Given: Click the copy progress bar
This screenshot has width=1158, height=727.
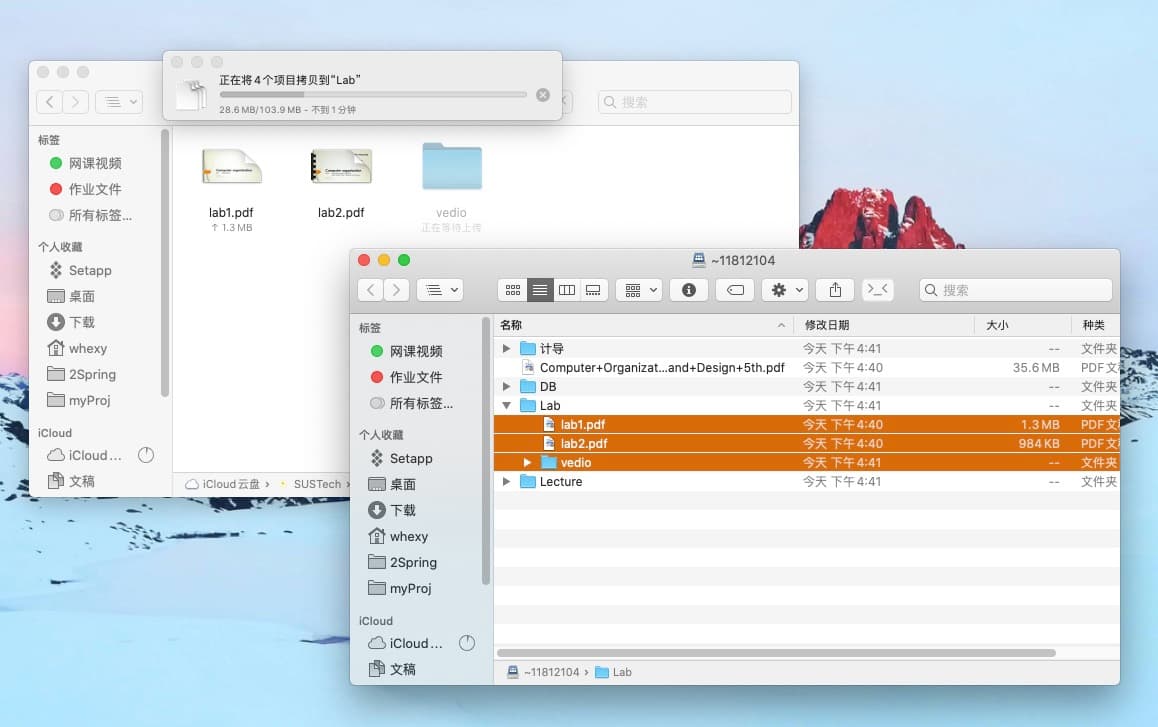Looking at the screenshot, I should (x=372, y=95).
